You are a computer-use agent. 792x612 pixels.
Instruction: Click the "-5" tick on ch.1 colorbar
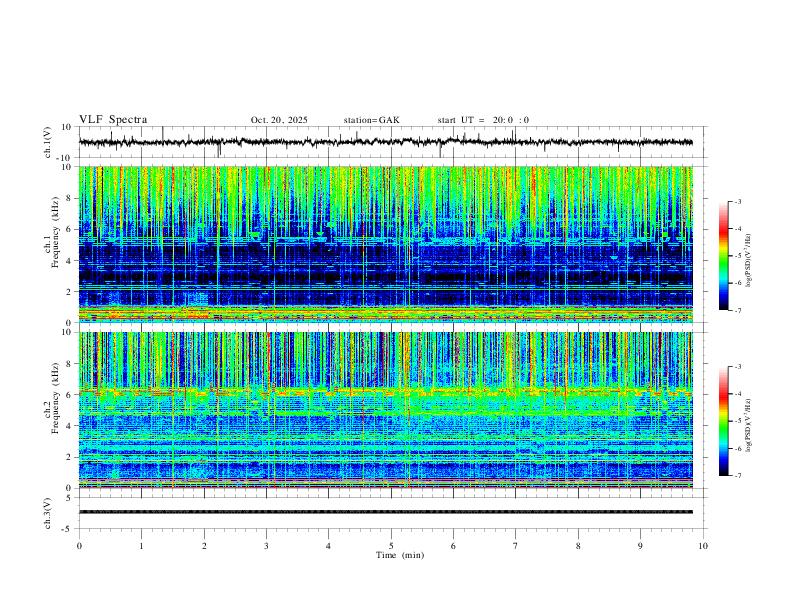[737, 256]
